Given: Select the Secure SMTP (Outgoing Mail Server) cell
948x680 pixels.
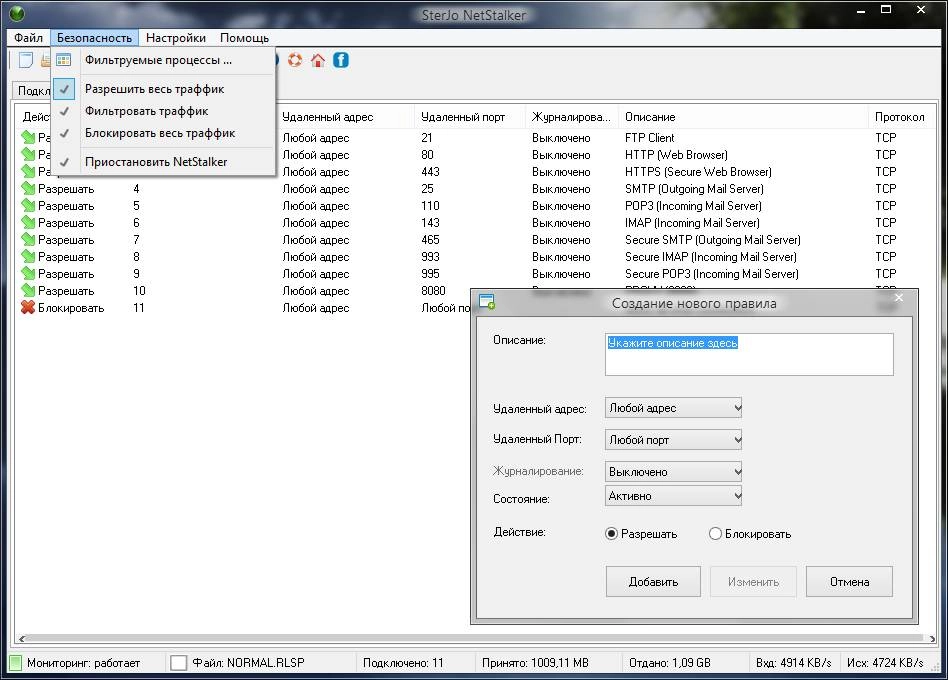Looking at the screenshot, I should (x=713, y=239).
